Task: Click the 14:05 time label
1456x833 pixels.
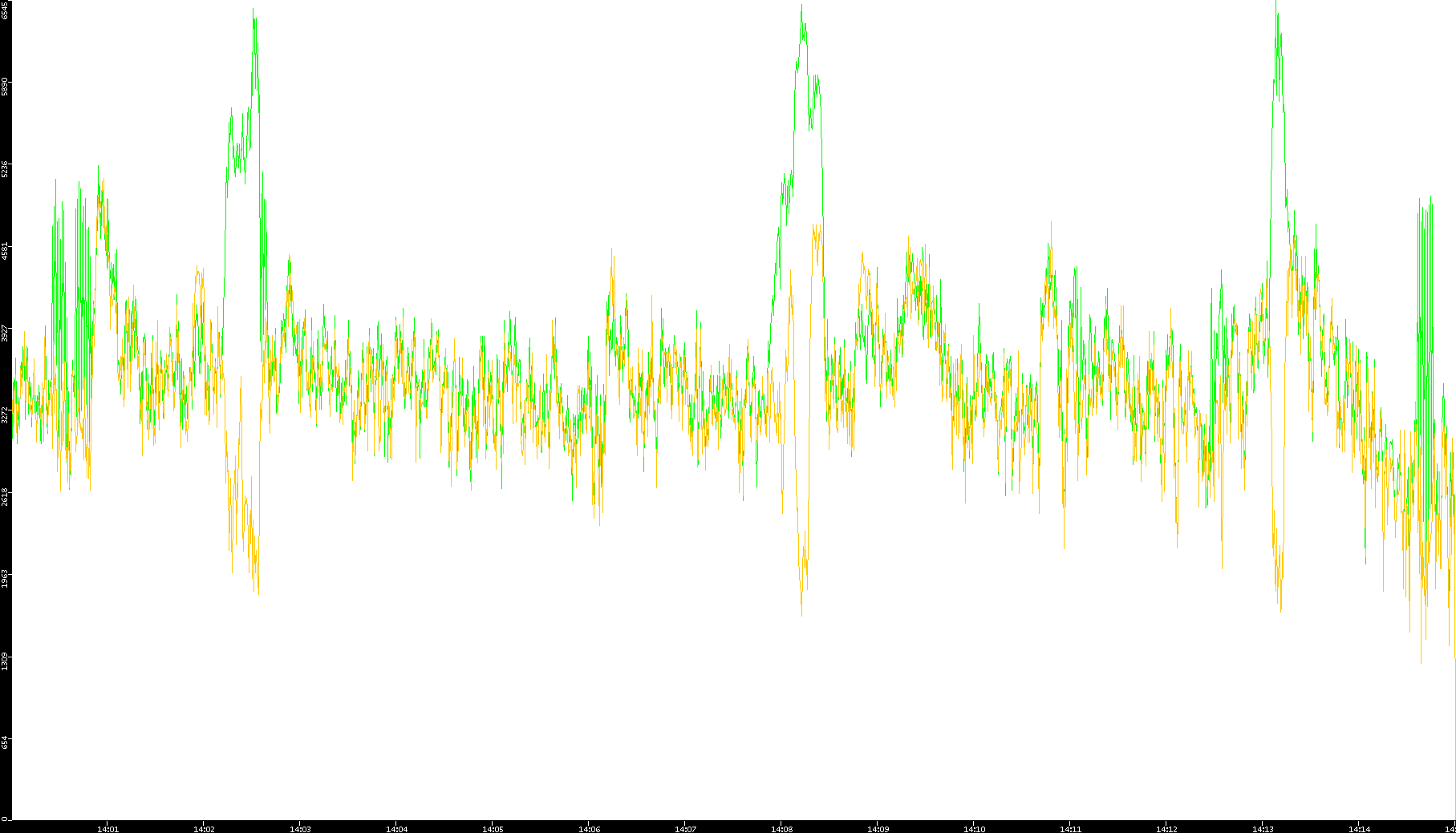Action: point(493,829)
